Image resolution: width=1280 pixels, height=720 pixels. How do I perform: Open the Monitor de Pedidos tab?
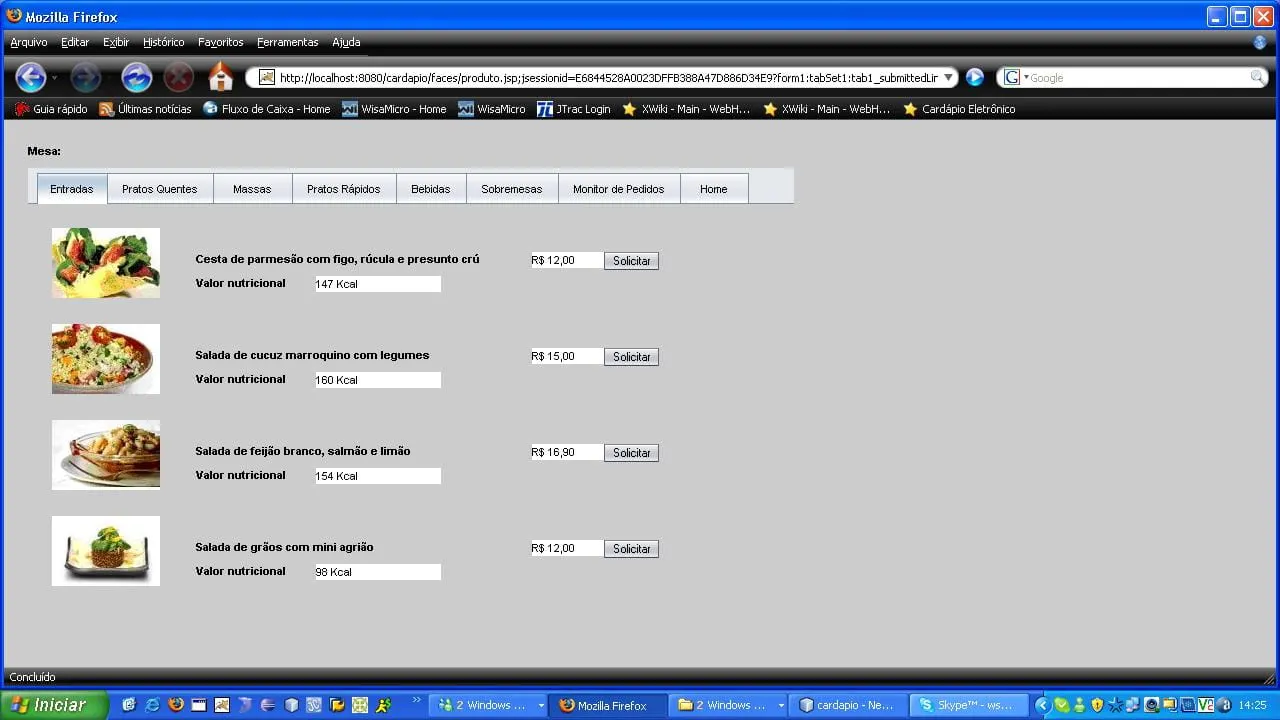tap(619, 189)
